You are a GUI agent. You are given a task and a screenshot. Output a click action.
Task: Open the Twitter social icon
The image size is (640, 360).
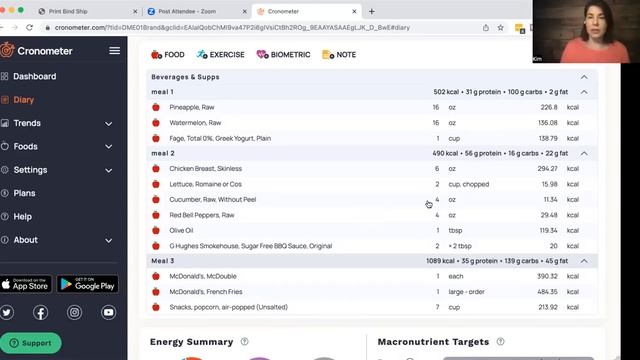[x=7, y=313]
